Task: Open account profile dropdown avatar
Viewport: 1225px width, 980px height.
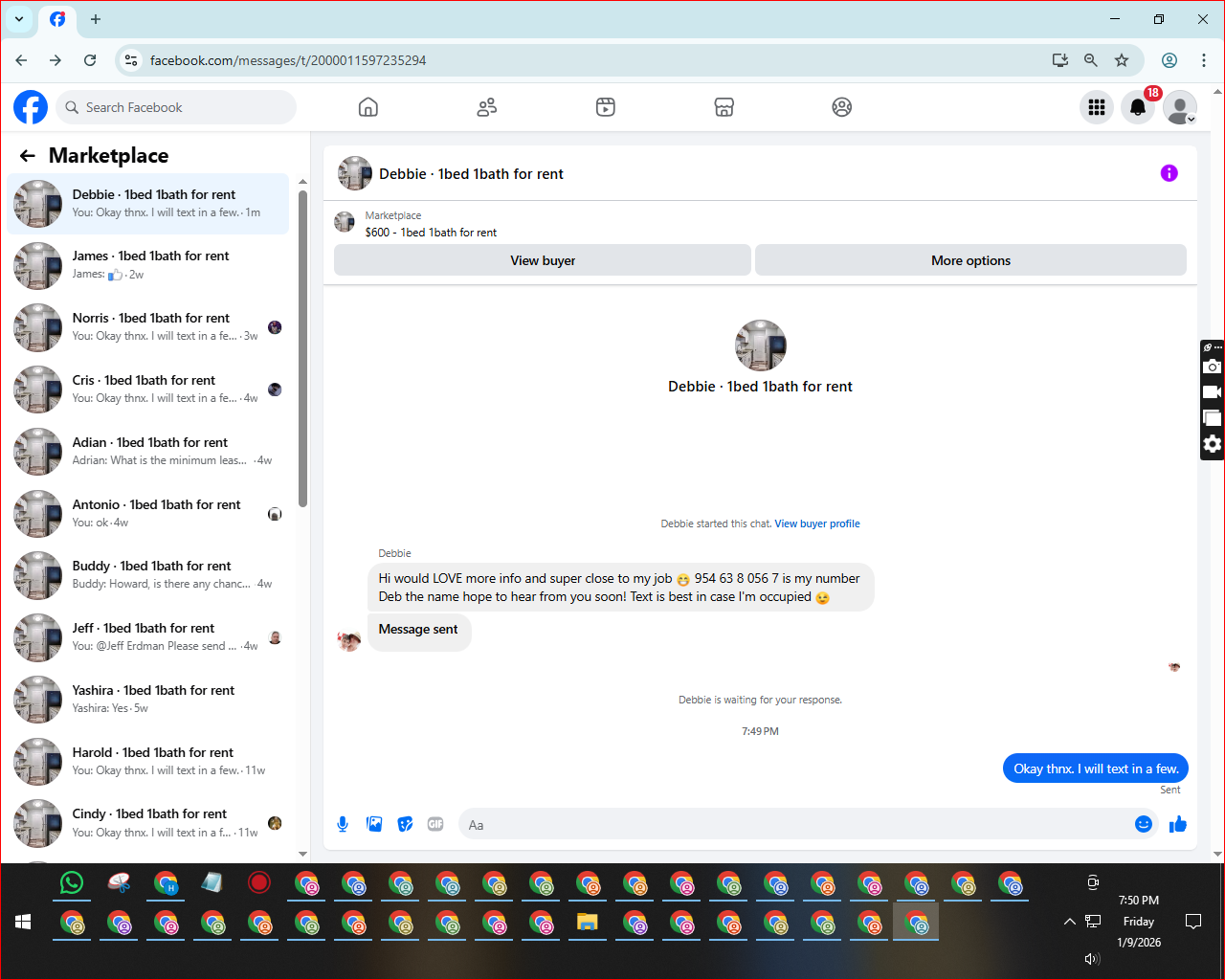Action: (x=1180, y=107)
